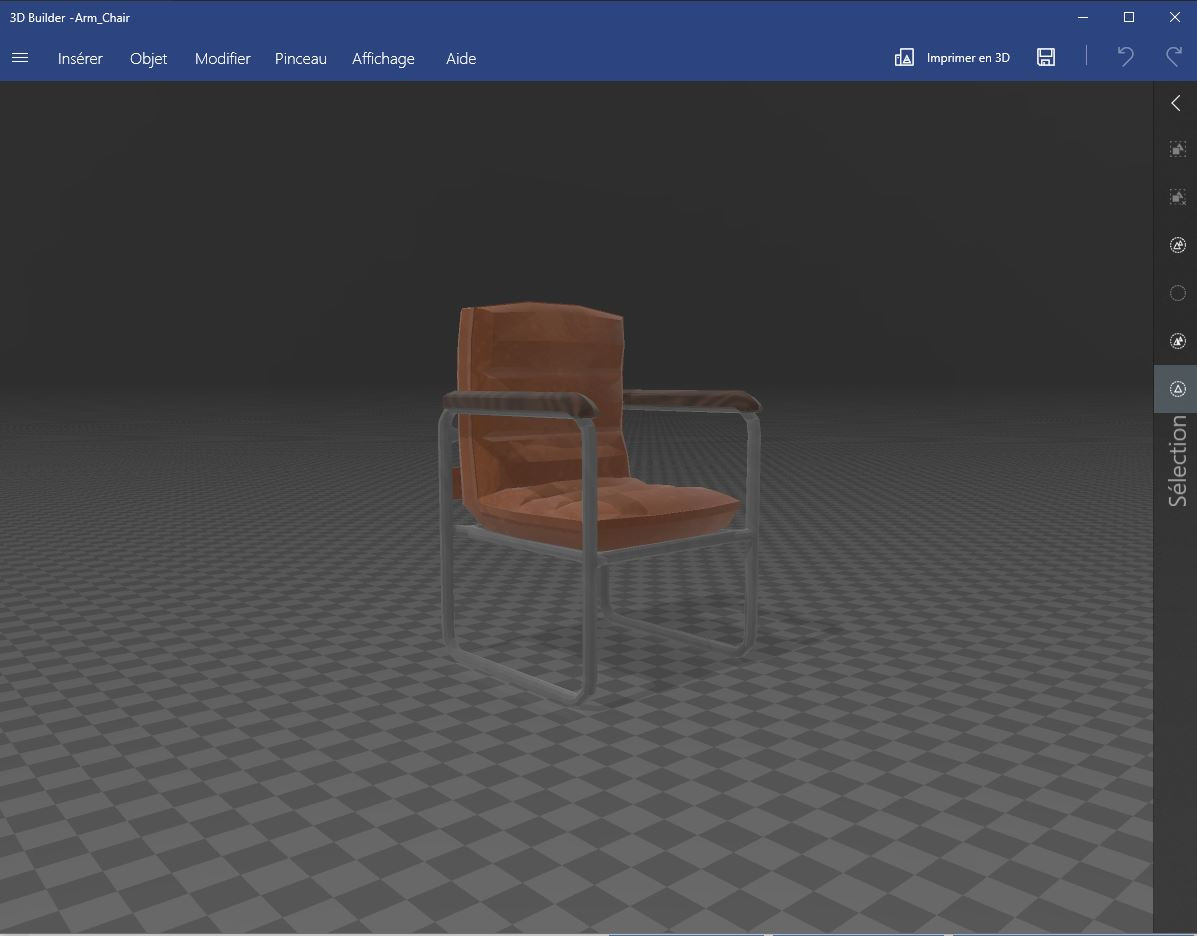
Task: Maximize the 3D Builder window
Action: pyautogui.click(x=1128, y=17)
